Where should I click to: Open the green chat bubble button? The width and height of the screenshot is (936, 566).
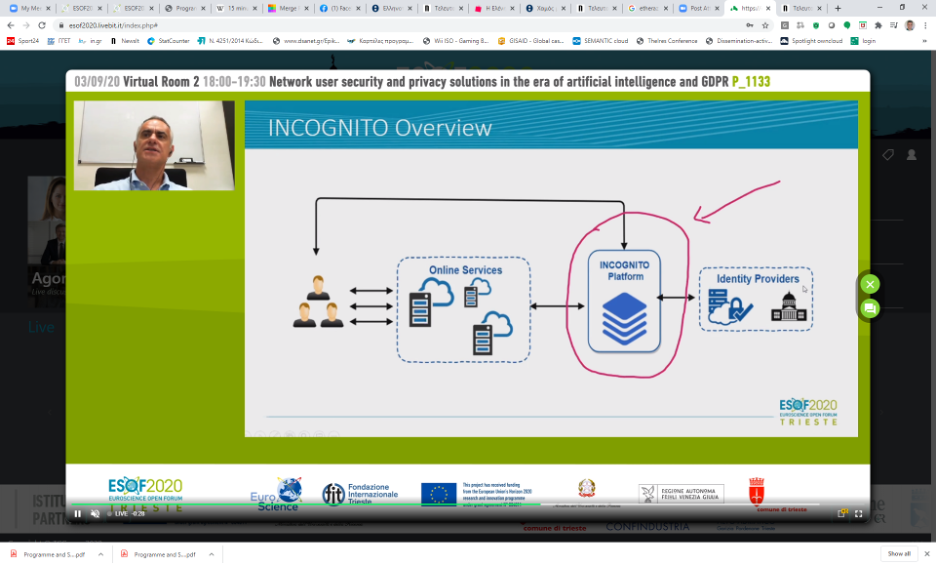pos(870,308)
